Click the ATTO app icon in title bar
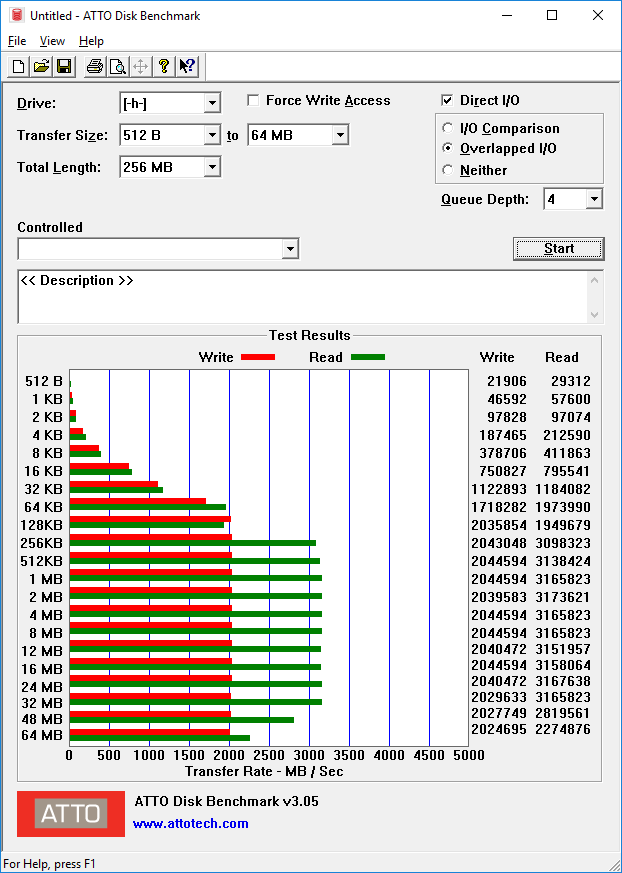This screenshot has height=873, width=622. (x=17, y=15)
